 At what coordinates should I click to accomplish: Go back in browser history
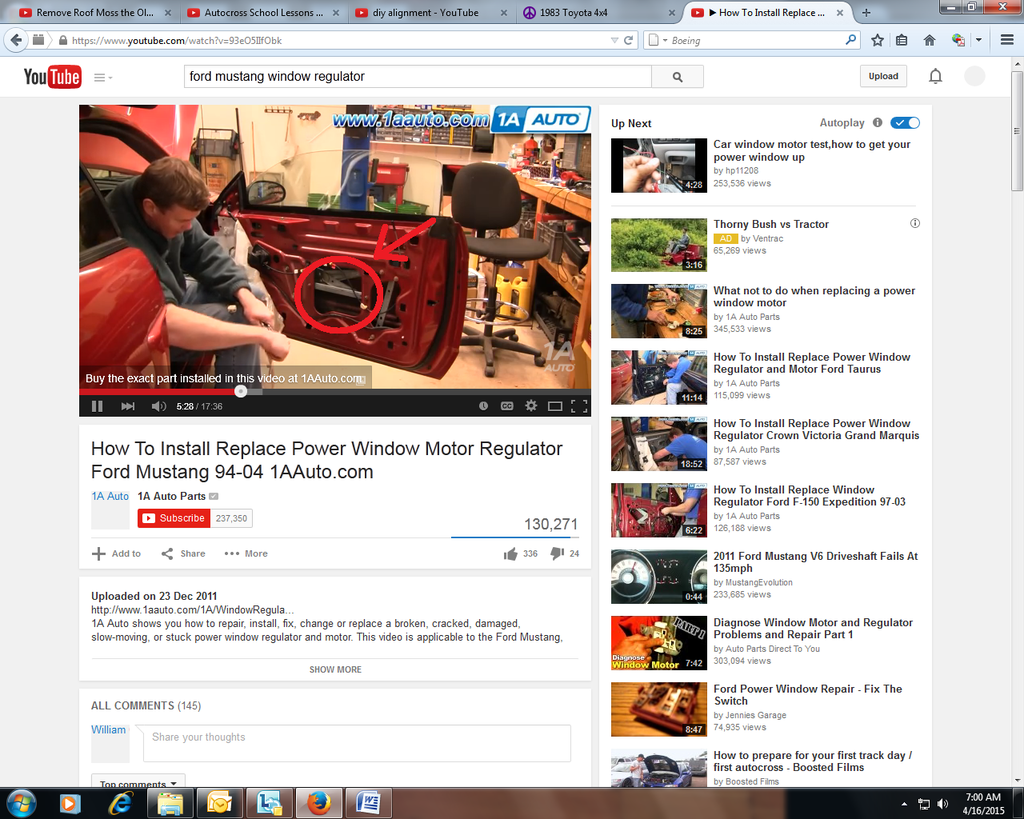tap(16, 40)
